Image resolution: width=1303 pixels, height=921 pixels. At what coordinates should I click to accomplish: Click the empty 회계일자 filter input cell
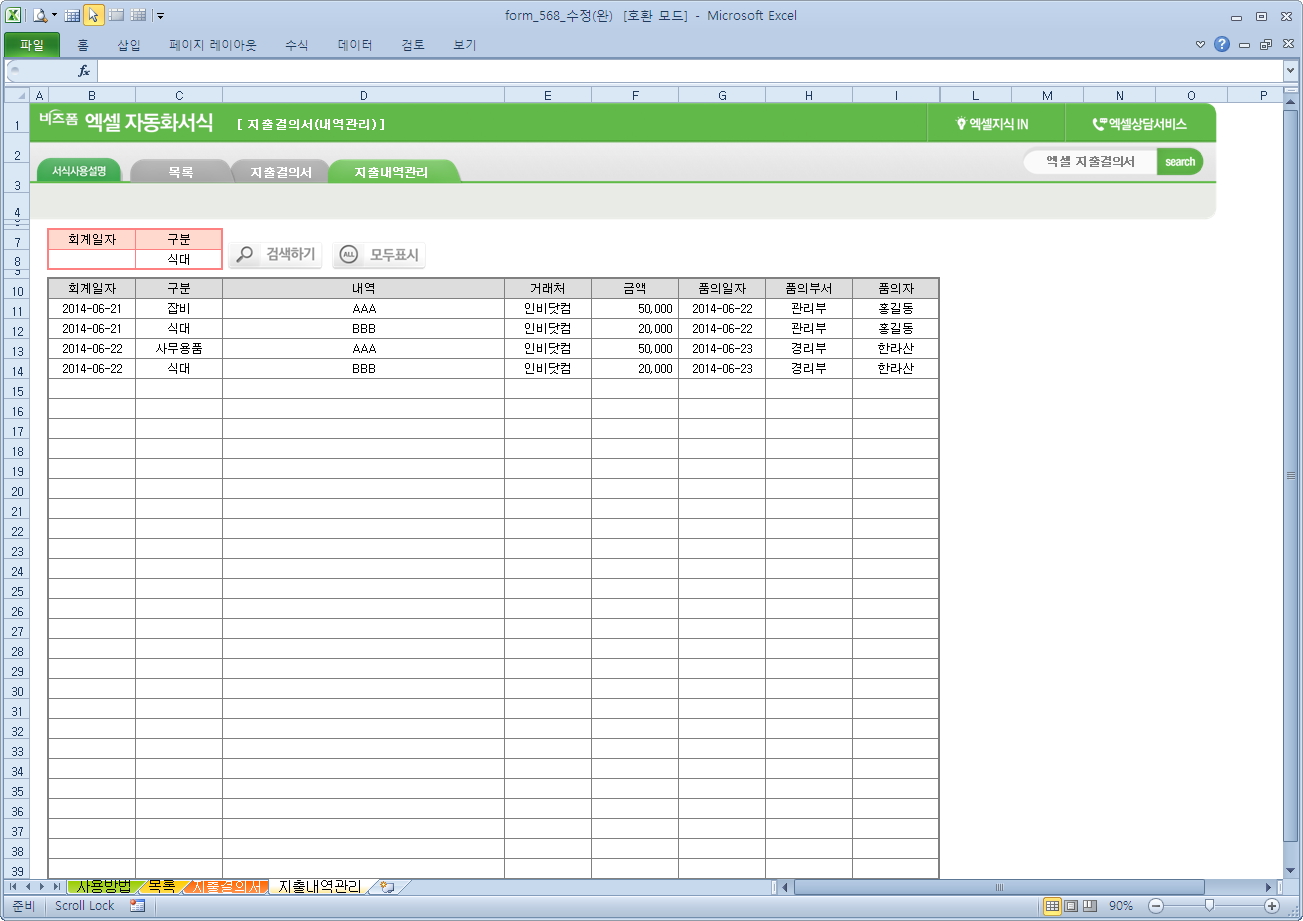[92, 260]
